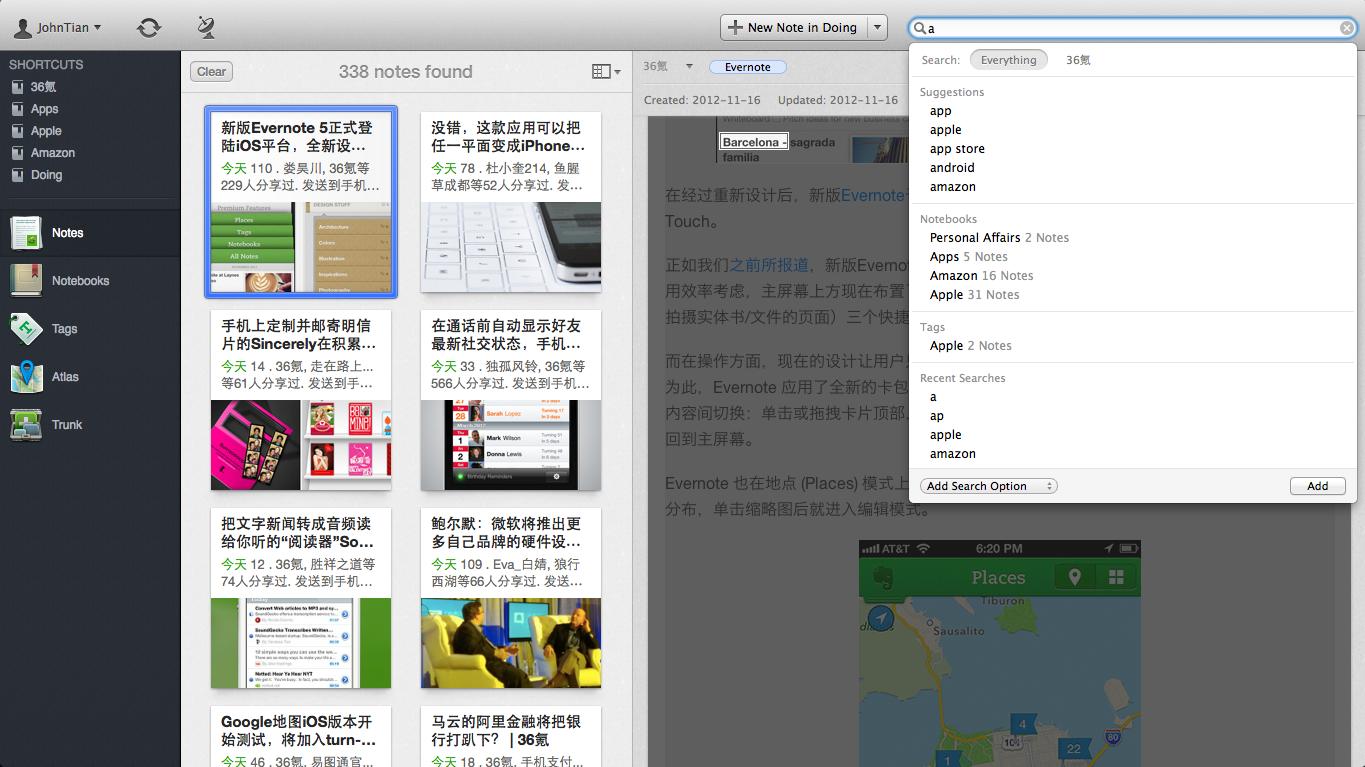Viewport: 1365px width, 767px height.
Task: Open the Atlas map icon
Action: (x=26, y=377)
